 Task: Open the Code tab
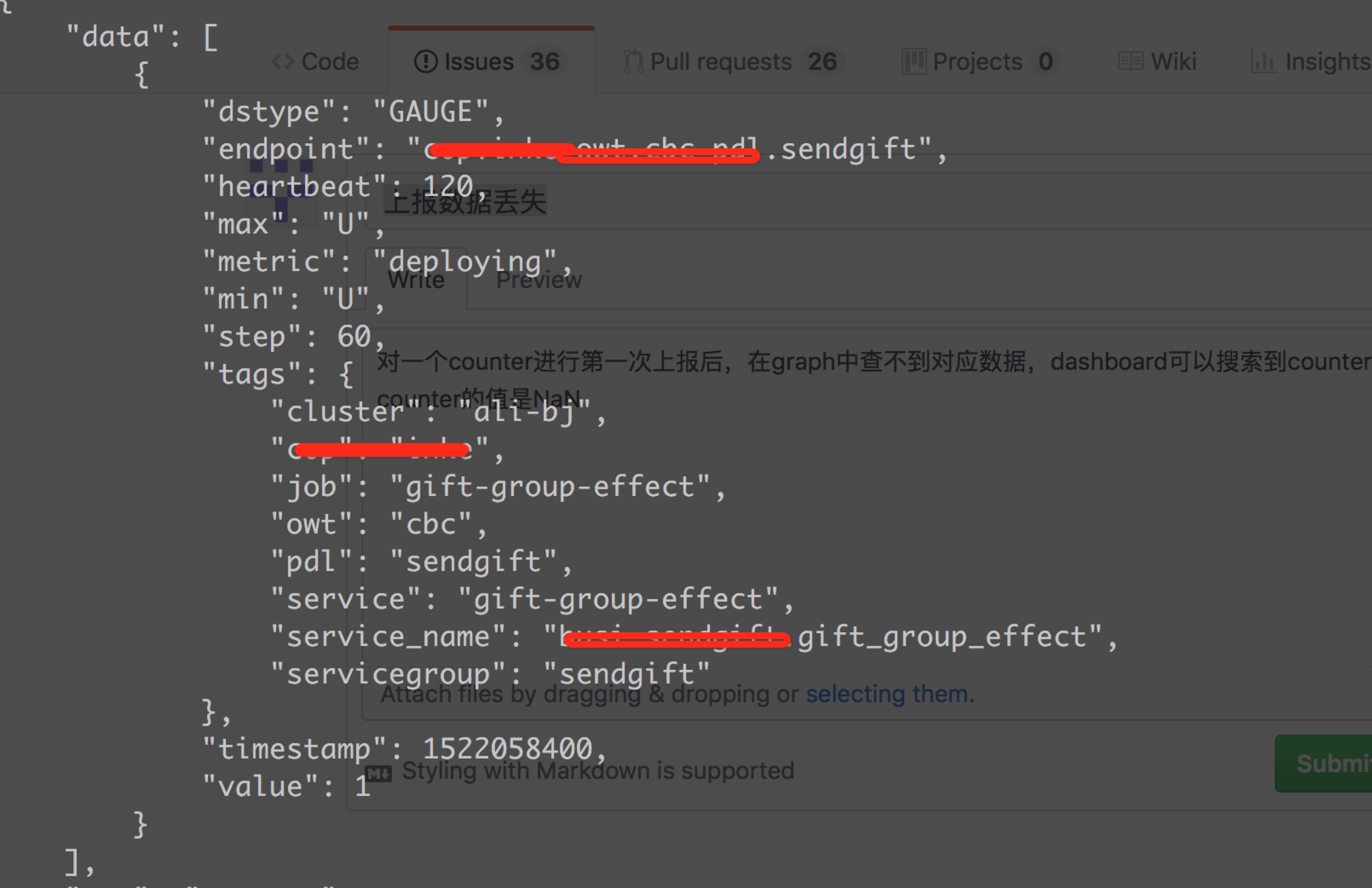coord(315,62)
